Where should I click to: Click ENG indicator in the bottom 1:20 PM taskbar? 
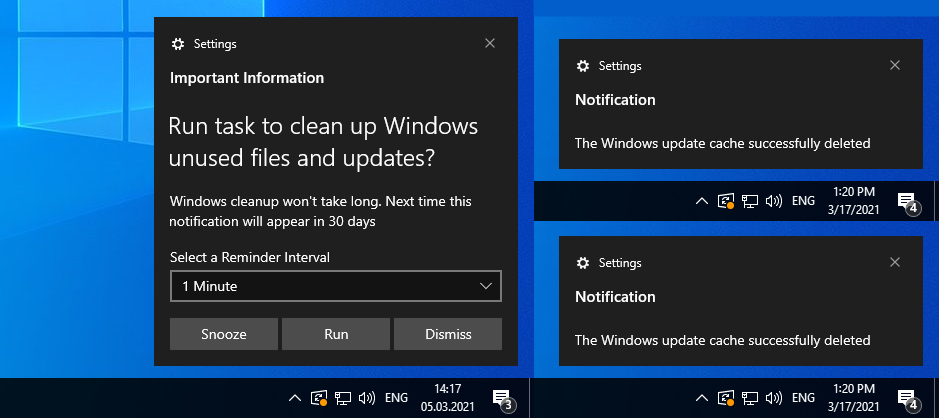(803, 398)
